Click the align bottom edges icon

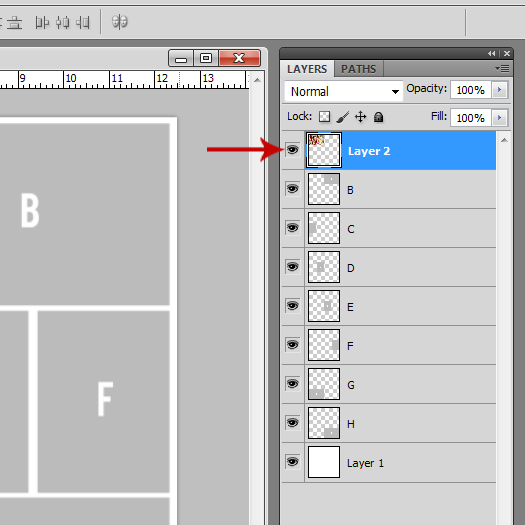click(14, 23)
